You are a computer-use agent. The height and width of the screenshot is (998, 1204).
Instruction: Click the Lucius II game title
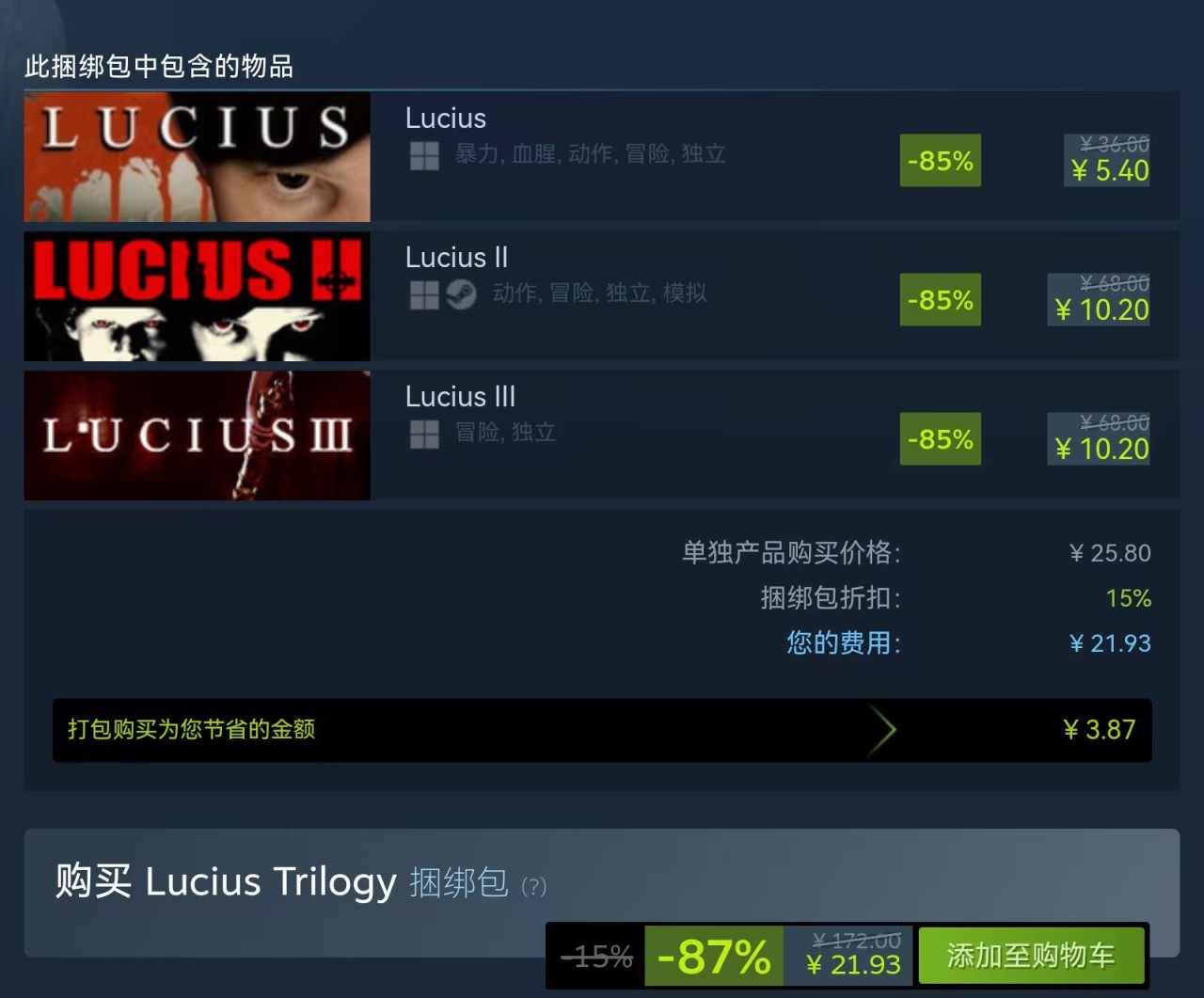[x=456, y=258]
